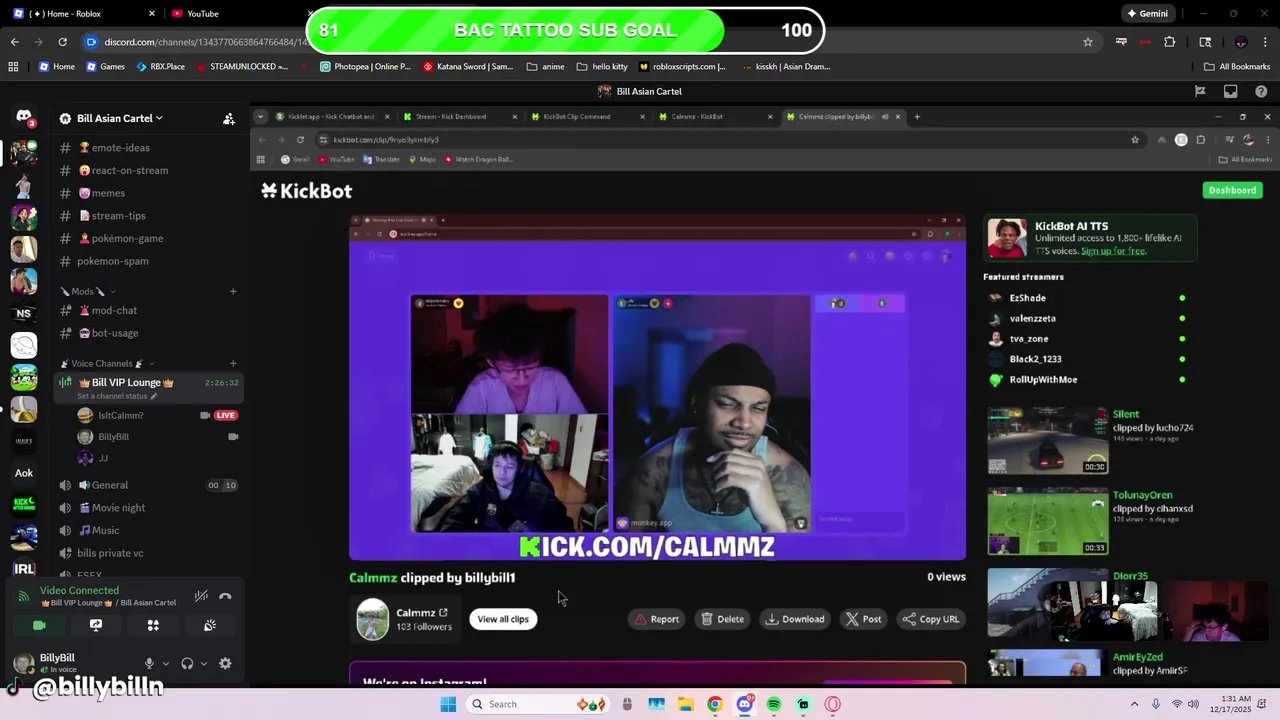Switch to the Calmmz - KickBot tab
Viewport: 1280px width, 720px height.
[715, 116]
